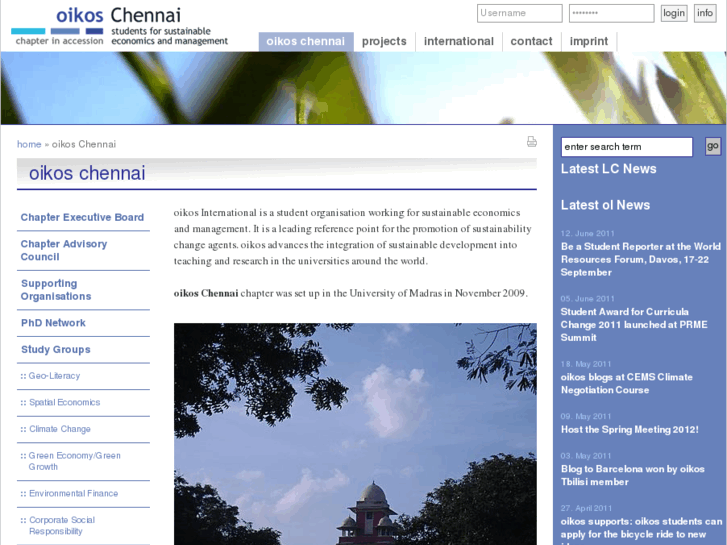Click the University of Madras photo
The image size is (727, 545).
[355, 434]
